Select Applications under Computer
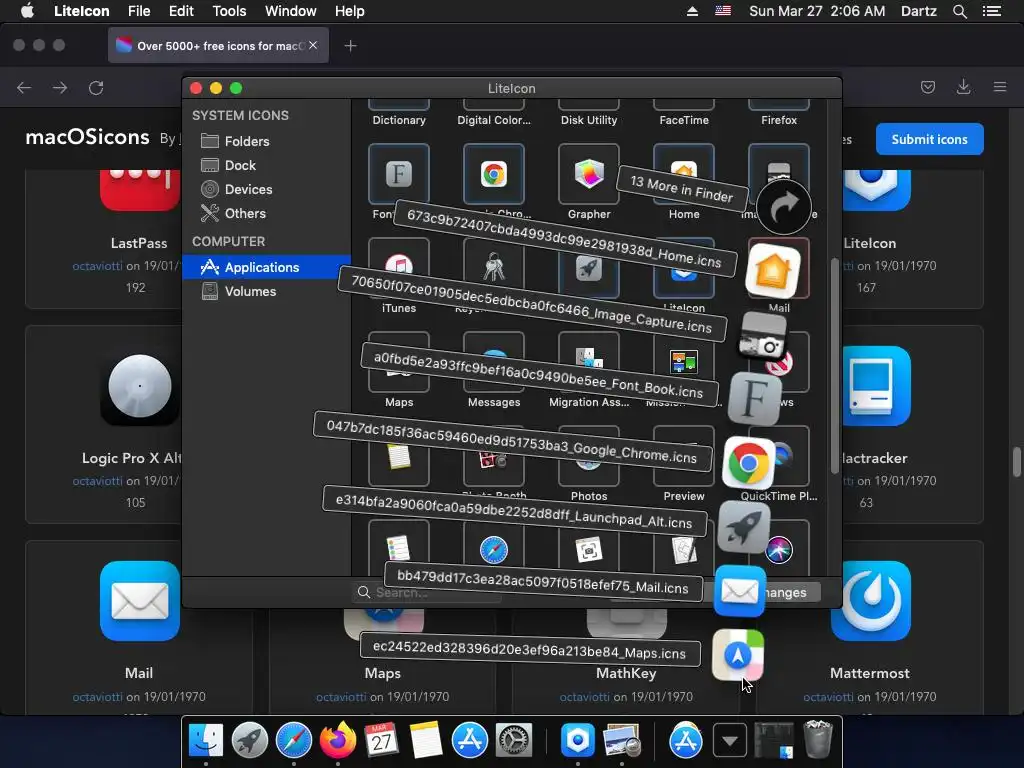This screenshot has height=768, width=1024. coord(266,267)
